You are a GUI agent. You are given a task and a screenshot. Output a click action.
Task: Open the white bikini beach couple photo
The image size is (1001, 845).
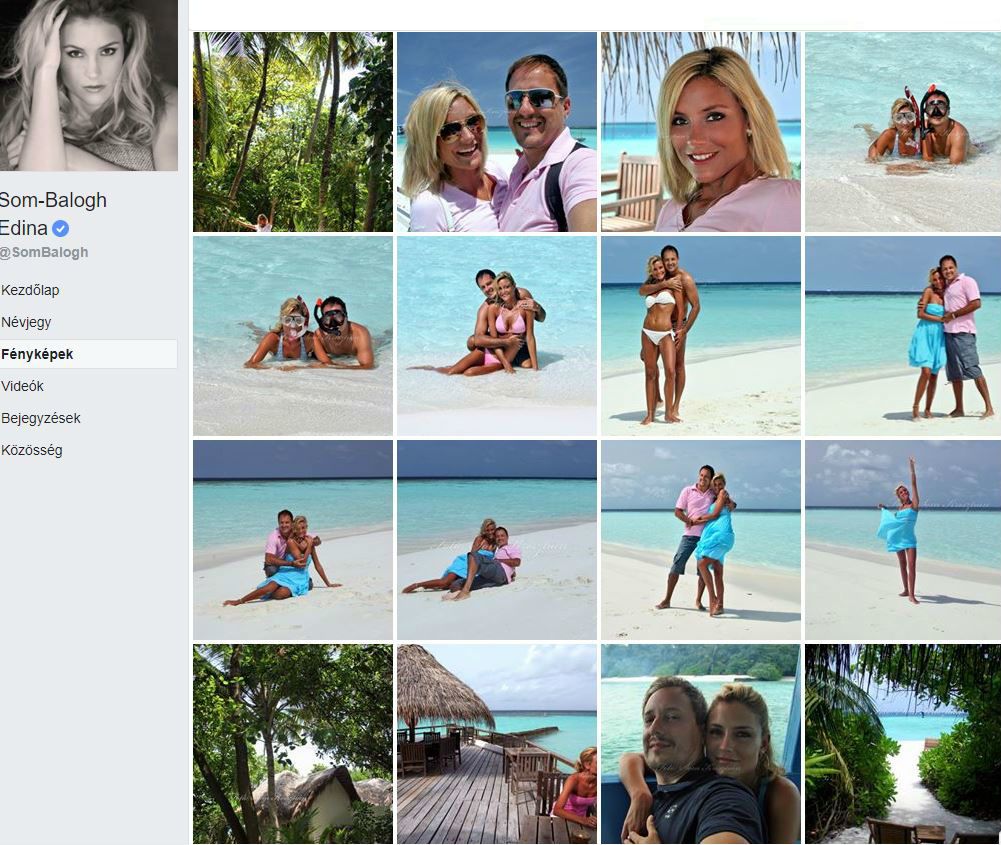click(701, 336)
